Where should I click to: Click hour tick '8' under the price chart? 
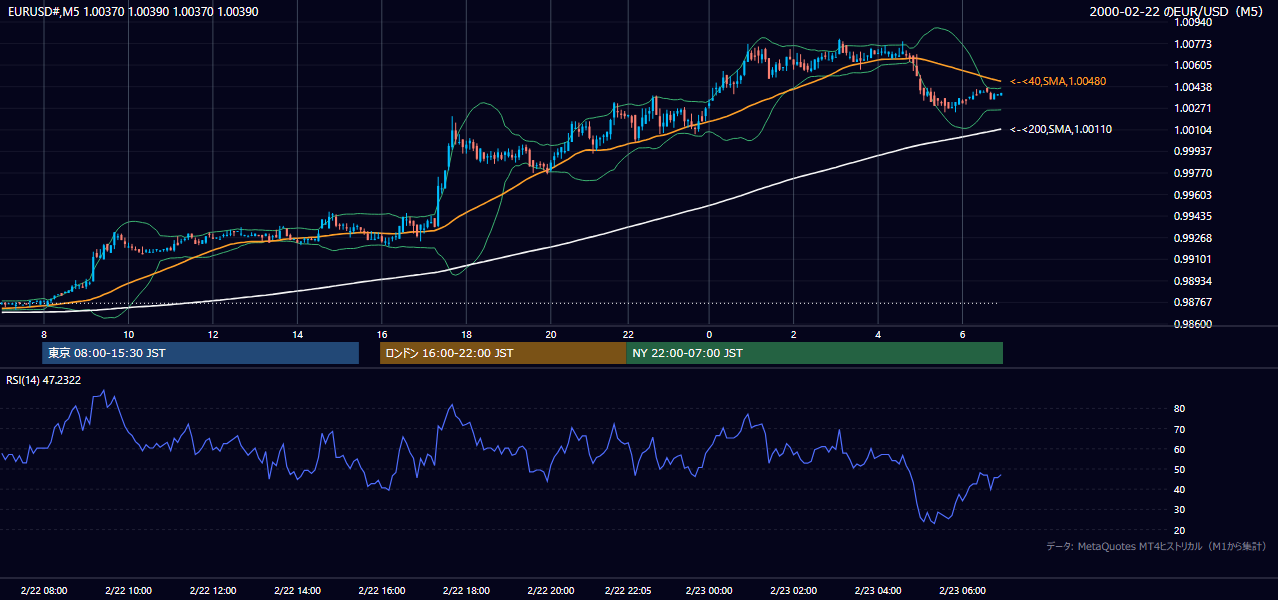tap(44, 334)
